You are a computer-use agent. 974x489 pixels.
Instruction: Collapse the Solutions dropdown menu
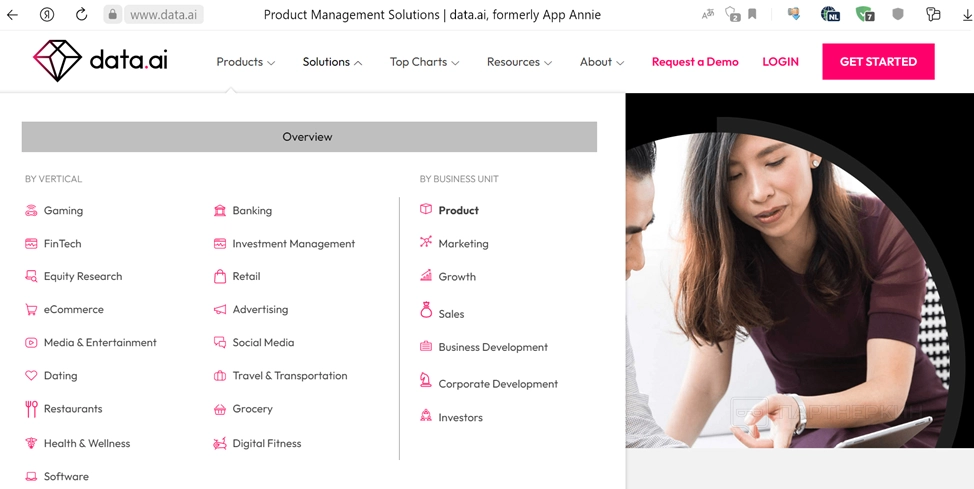point(332,62)
